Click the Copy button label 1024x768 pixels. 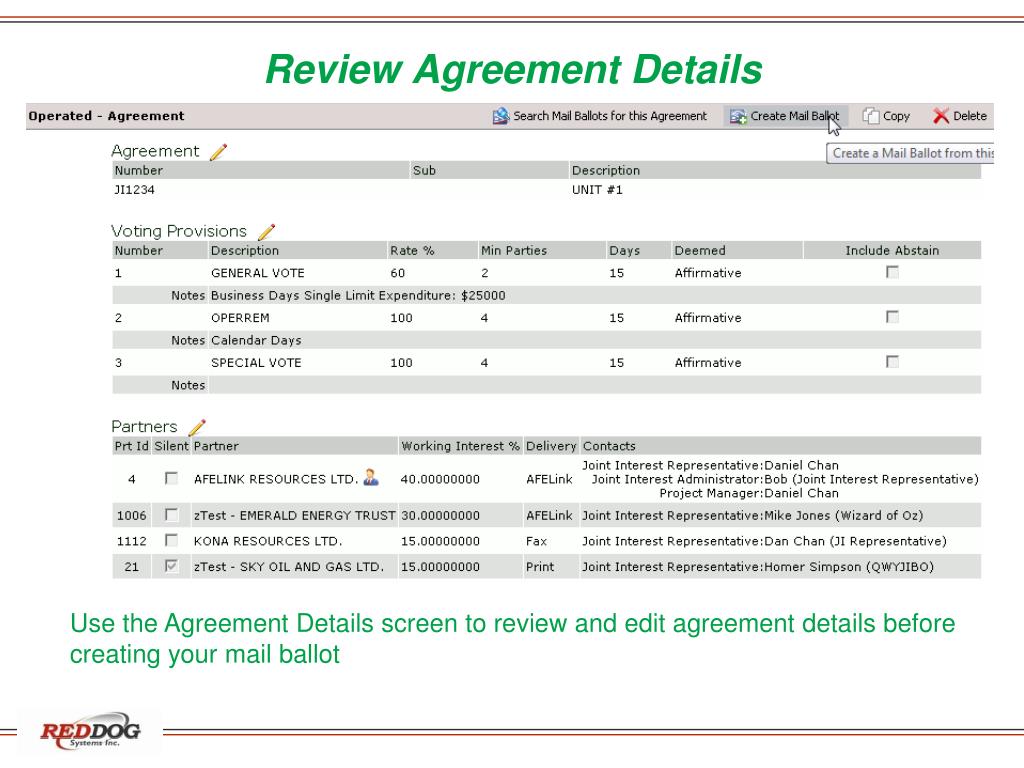(x=896, y=116)
